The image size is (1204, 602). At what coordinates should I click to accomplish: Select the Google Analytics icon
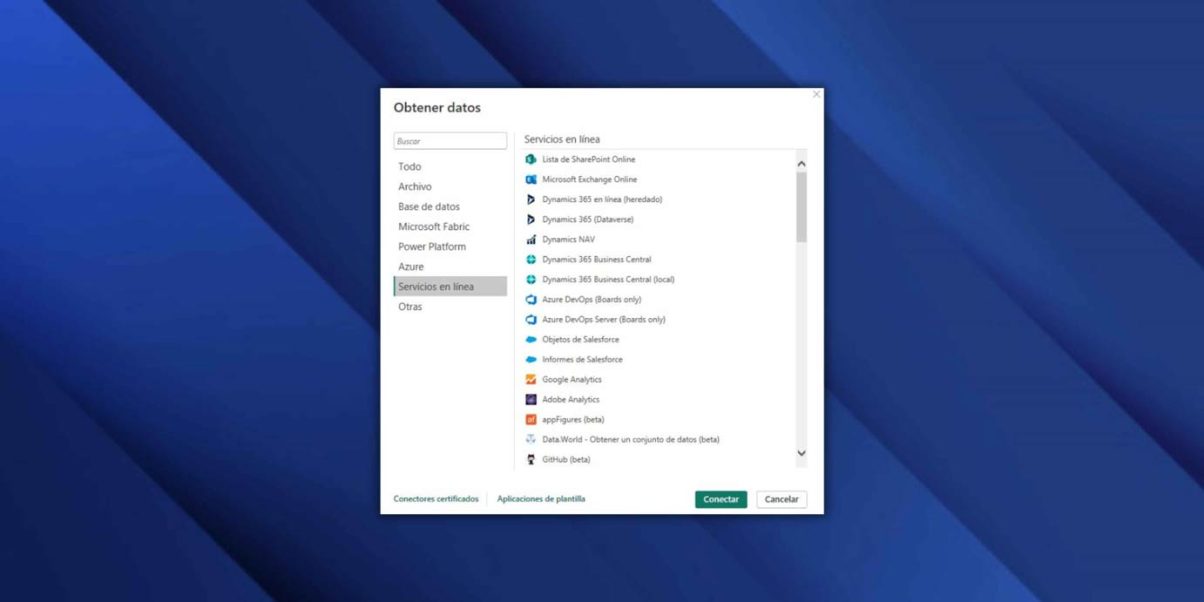[531, 380]
